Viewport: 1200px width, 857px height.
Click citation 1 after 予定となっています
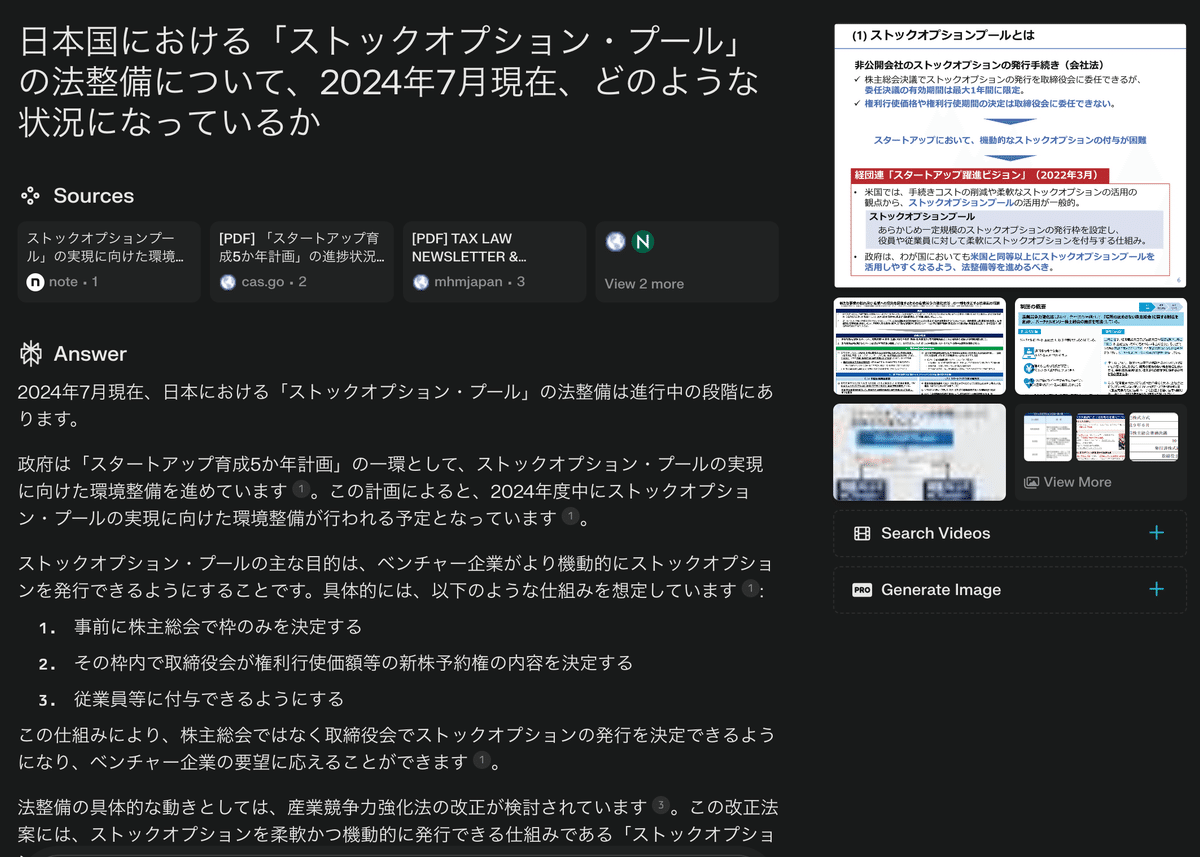(570, 517)
